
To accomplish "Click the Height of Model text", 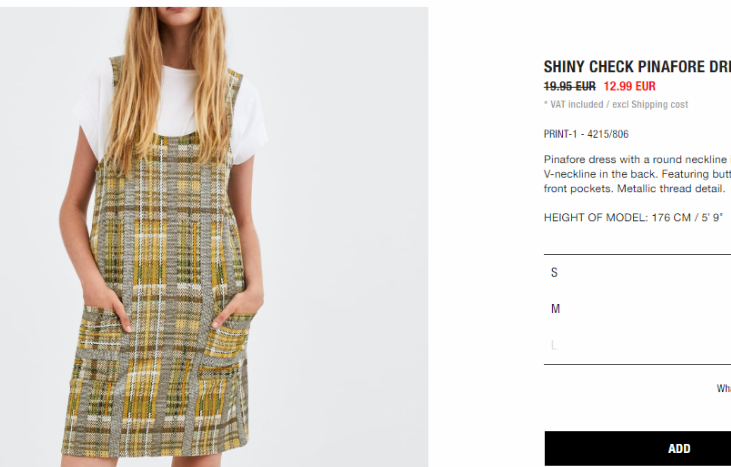I will pyautogui.click(x=633, y=218).
